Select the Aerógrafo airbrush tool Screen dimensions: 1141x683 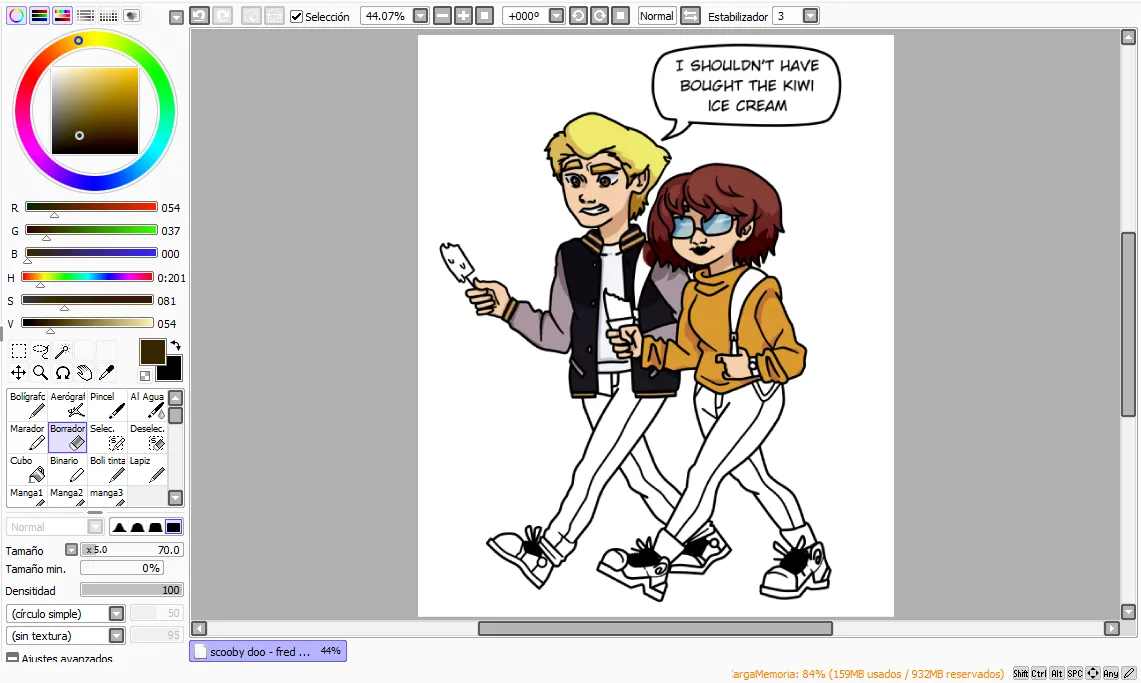click(68, 405)
